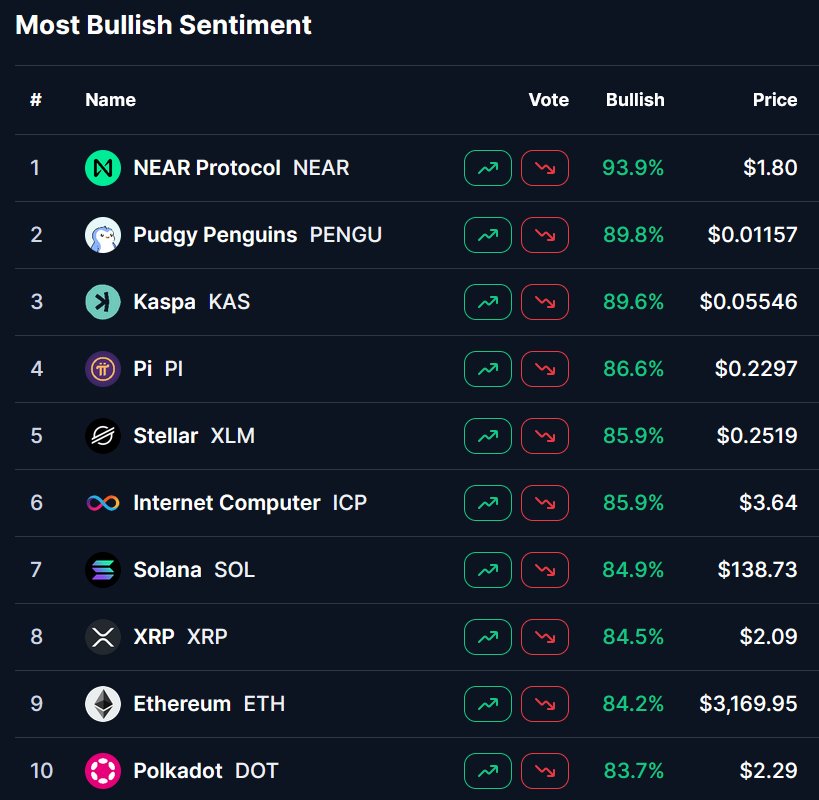The height and width of the screenshot is (800, 819).
Task: Click the Solana coin logo
Action: [x=103, y=570]
